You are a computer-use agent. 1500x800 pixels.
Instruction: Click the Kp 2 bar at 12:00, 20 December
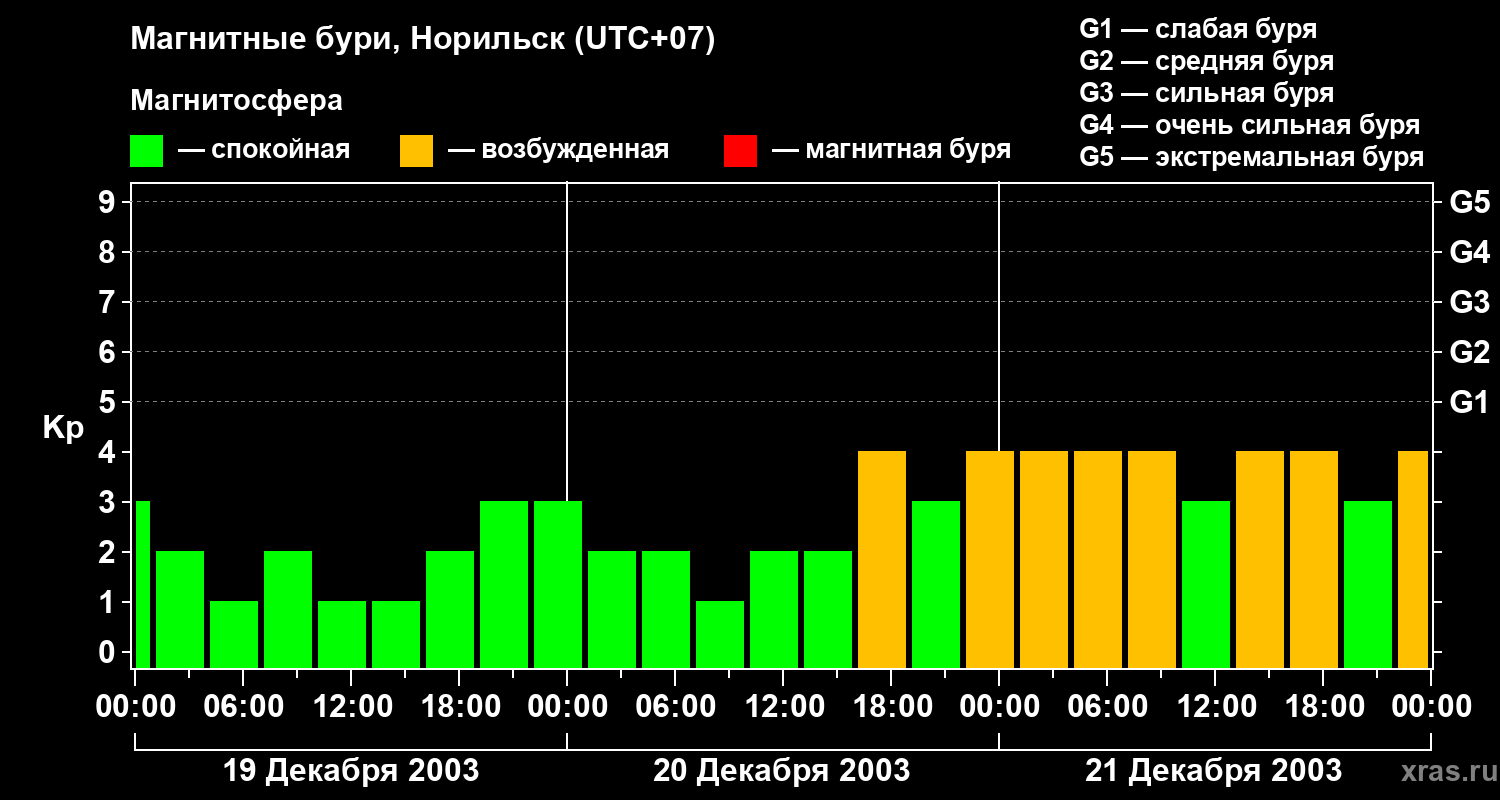(x=774, y=609)
